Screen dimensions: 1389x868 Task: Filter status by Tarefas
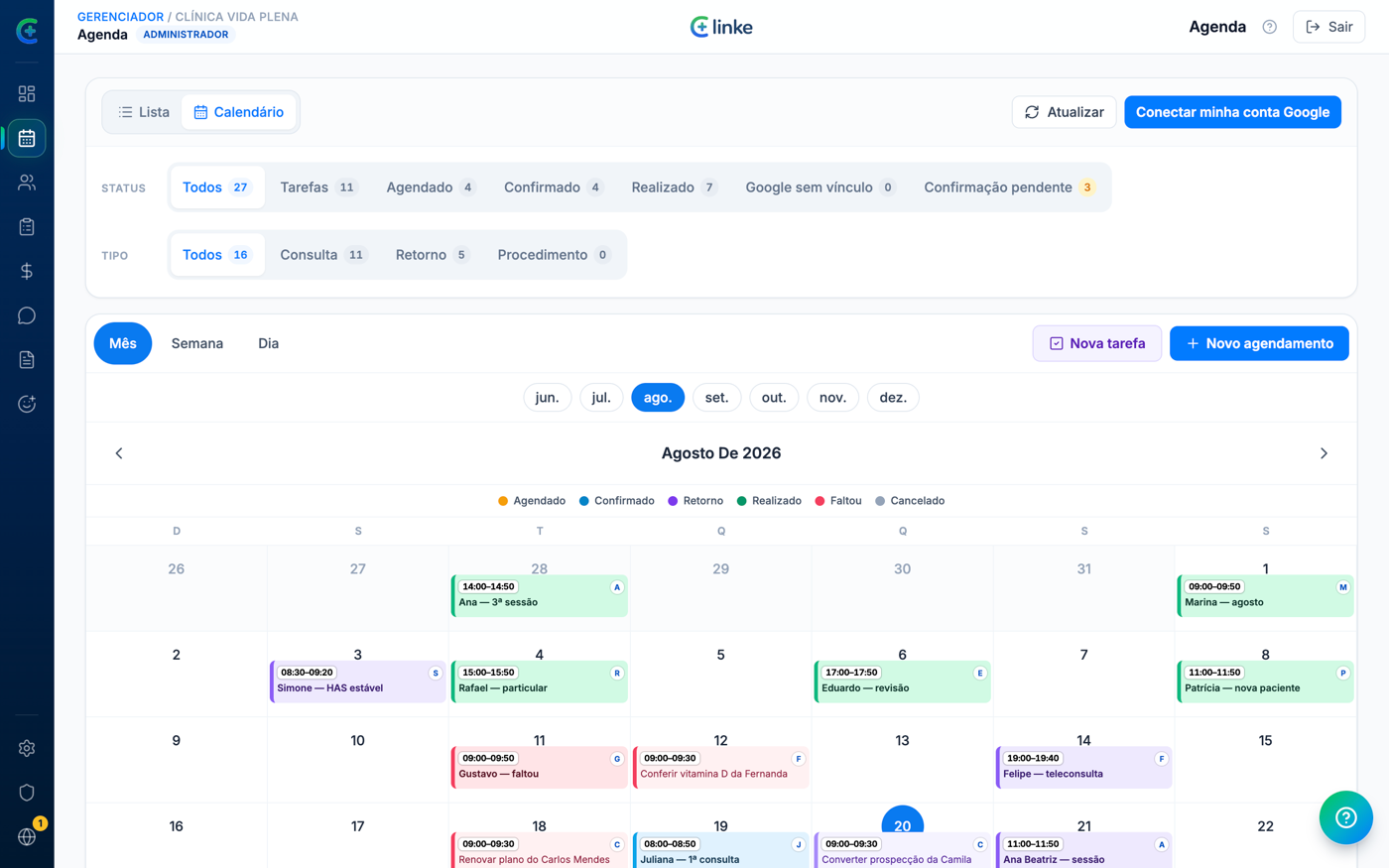point(318,187)
